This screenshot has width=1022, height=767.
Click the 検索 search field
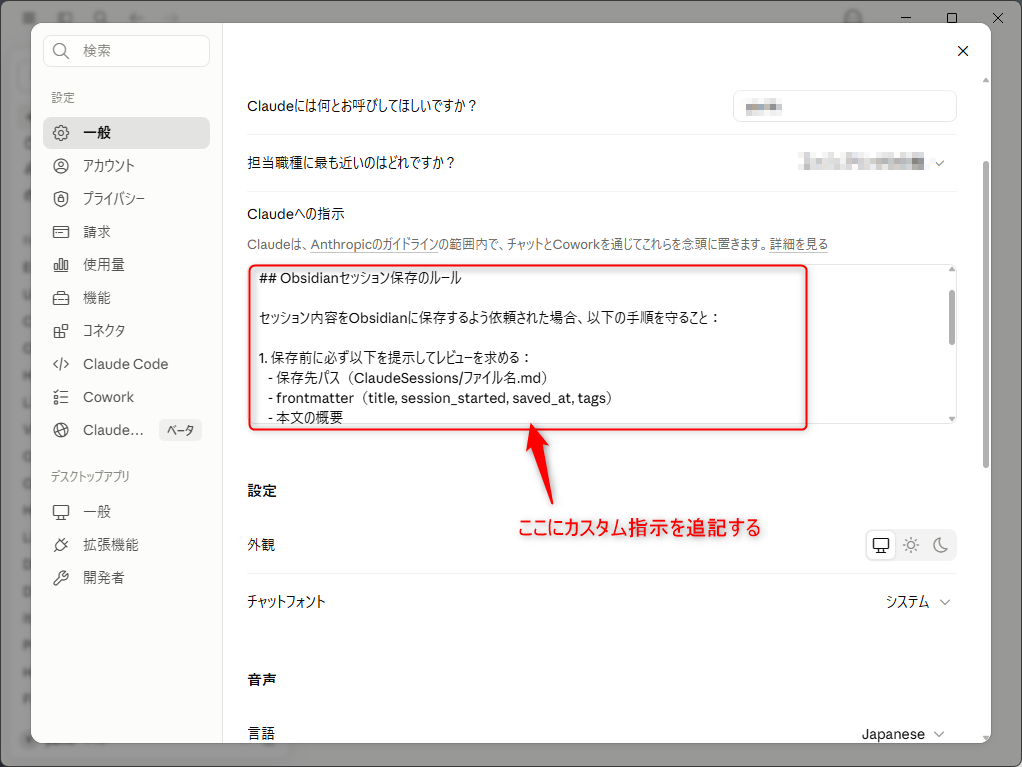126,51
